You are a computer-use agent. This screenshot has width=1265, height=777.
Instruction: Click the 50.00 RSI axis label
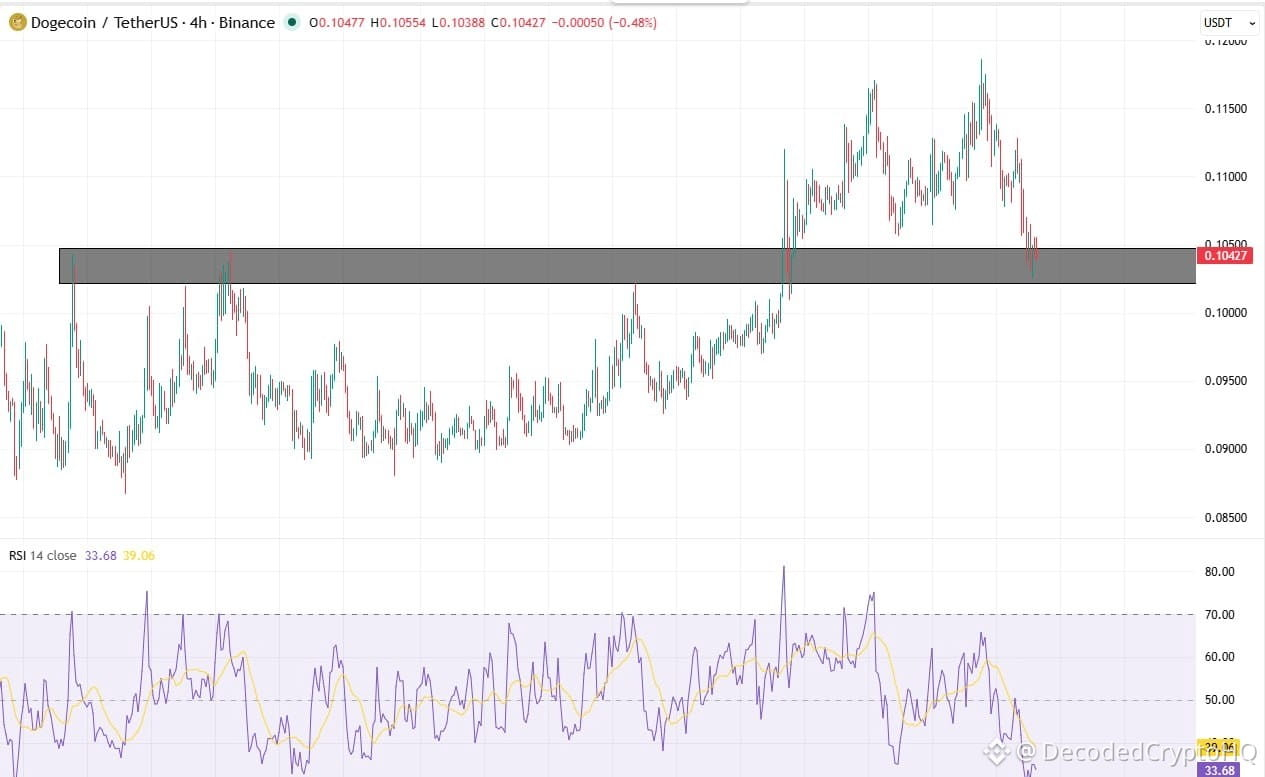1220,700
